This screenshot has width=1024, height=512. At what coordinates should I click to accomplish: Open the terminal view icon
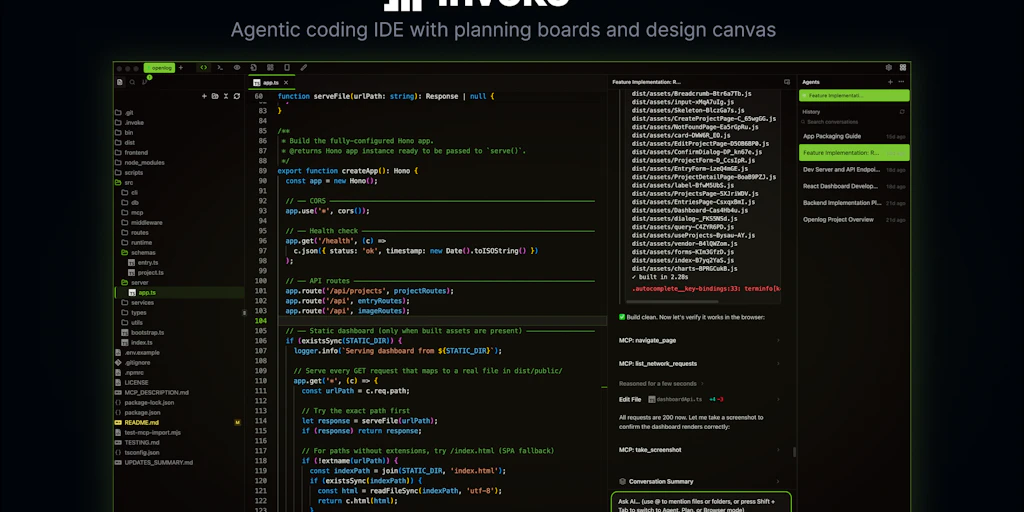click(220, 67)
